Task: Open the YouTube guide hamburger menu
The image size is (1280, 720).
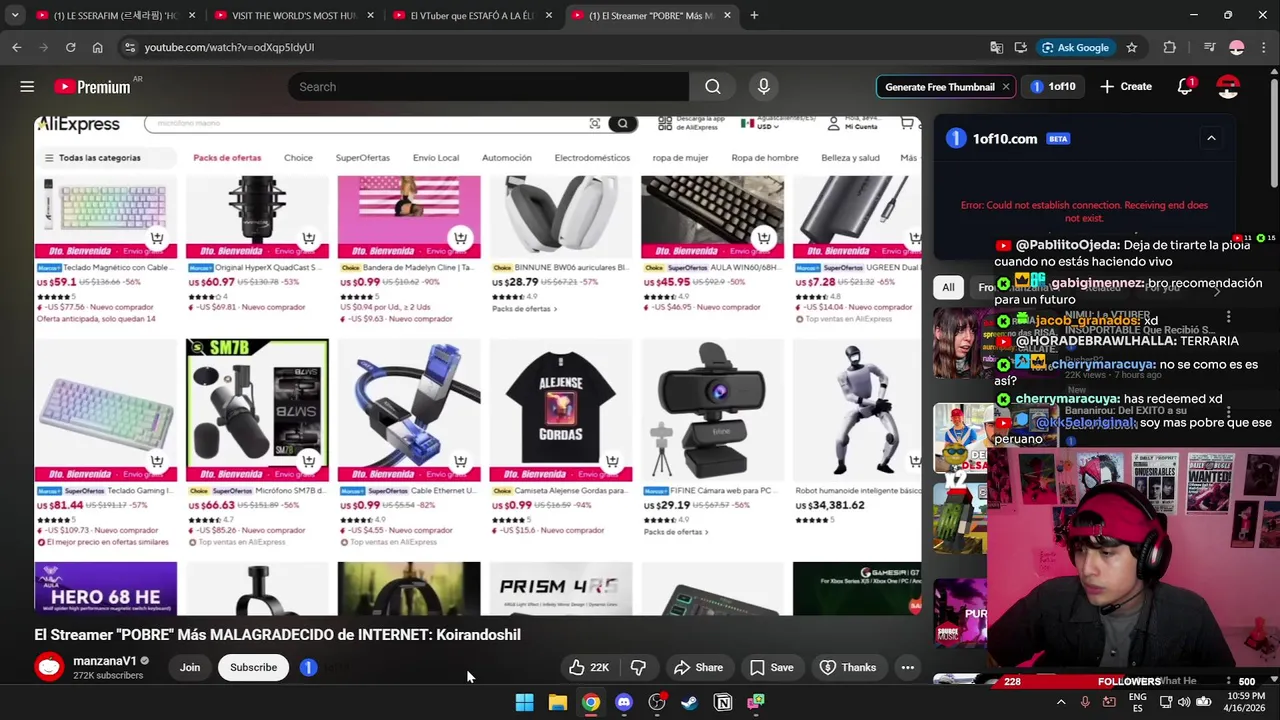Action: pyautogui.click(x=27, y=87)
